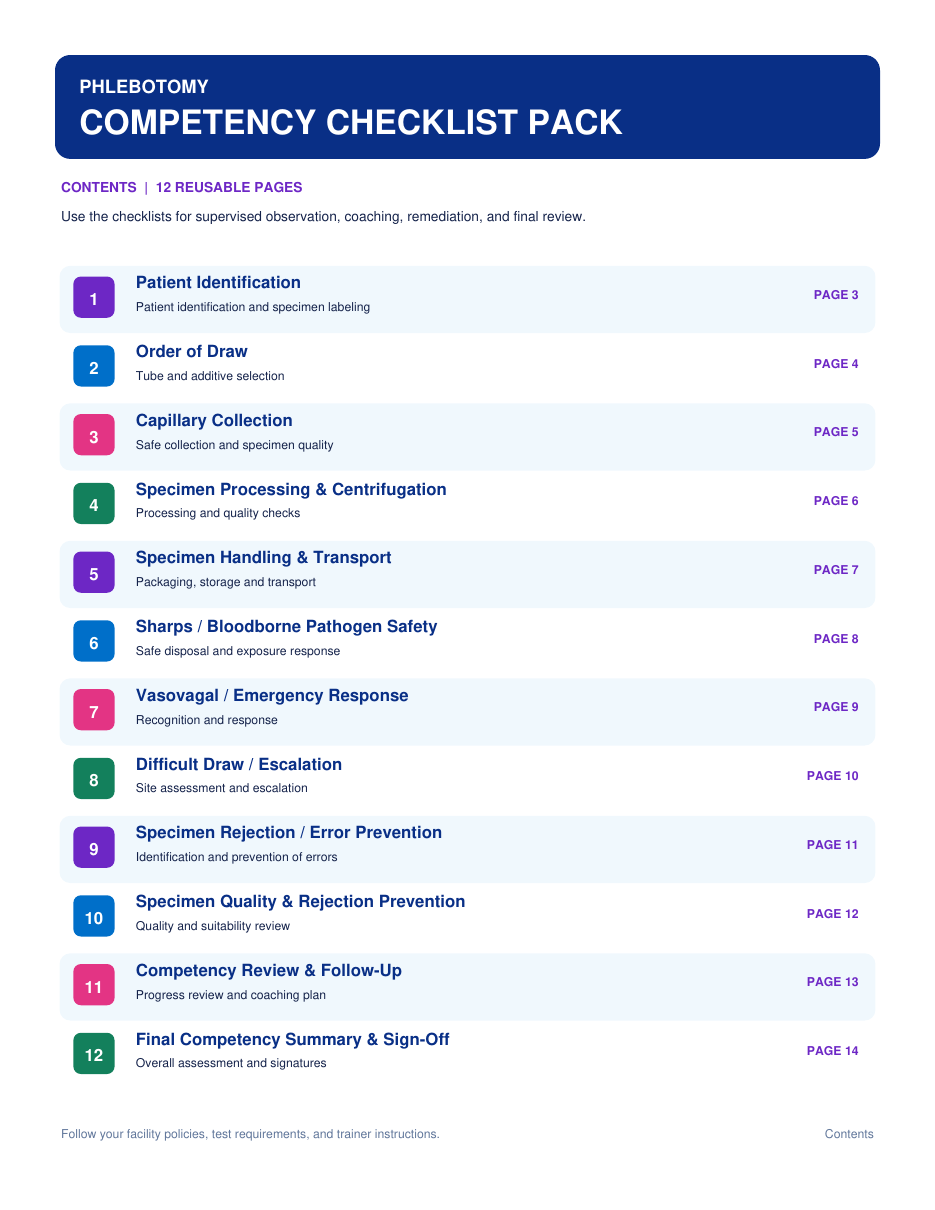Viewport: 935px width, 1210px height.
Task: Click the 'Use the checklists for supervised observation' sentence
Action: (323, 216)
